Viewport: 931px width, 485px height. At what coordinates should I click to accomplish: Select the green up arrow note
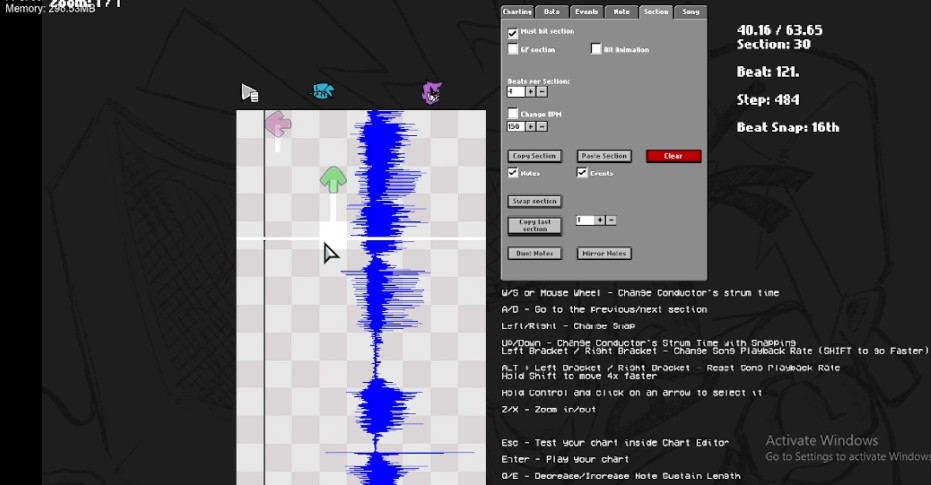(333, 180)
